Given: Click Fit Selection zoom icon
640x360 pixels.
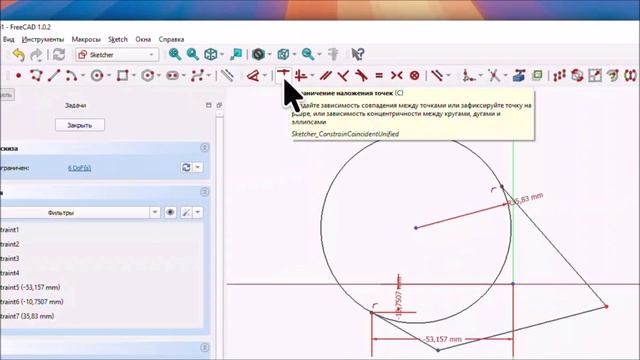Looking at the screenshot, I should pos(193,54).
